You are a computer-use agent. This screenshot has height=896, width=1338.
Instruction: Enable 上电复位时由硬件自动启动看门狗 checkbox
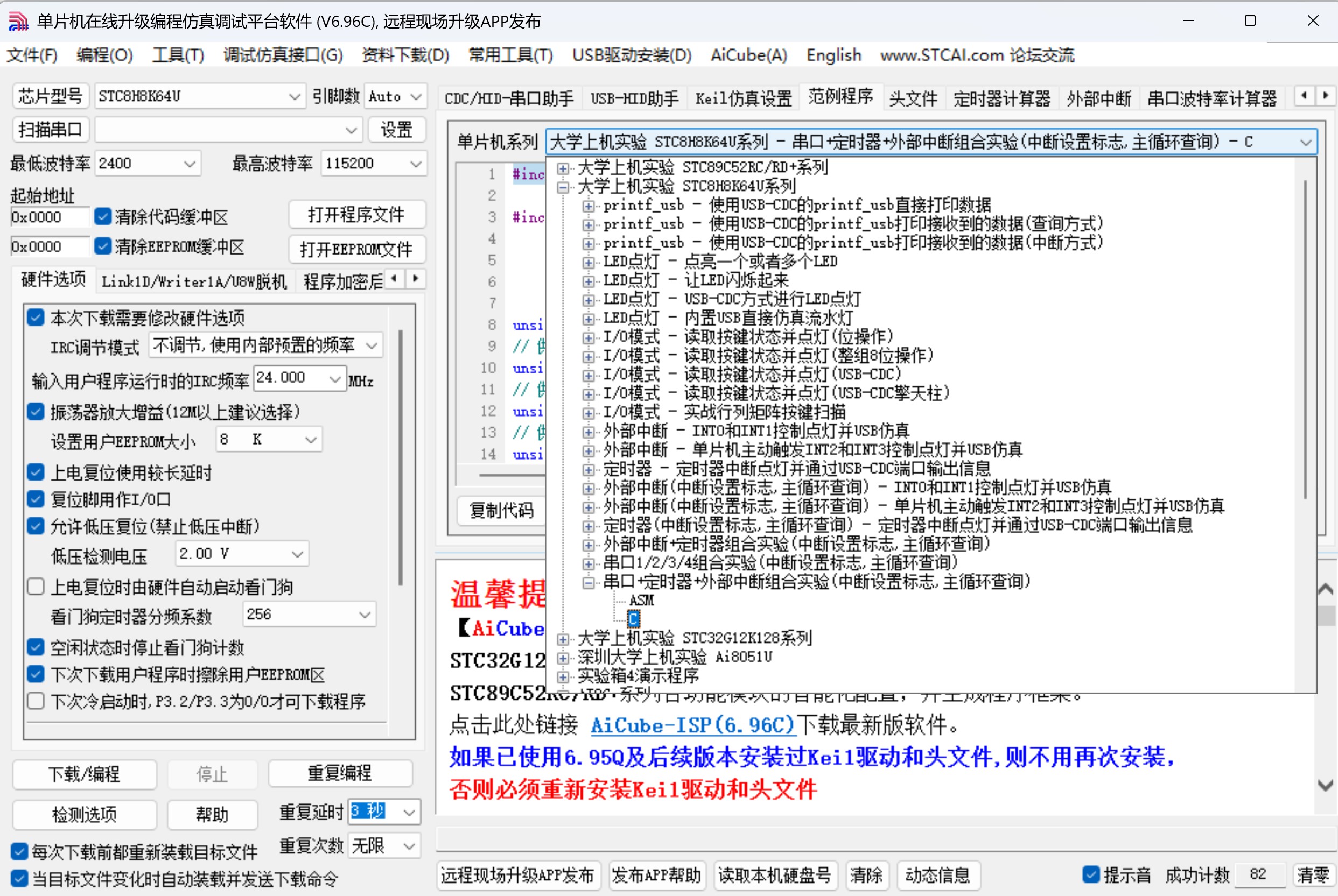[36, 587]
